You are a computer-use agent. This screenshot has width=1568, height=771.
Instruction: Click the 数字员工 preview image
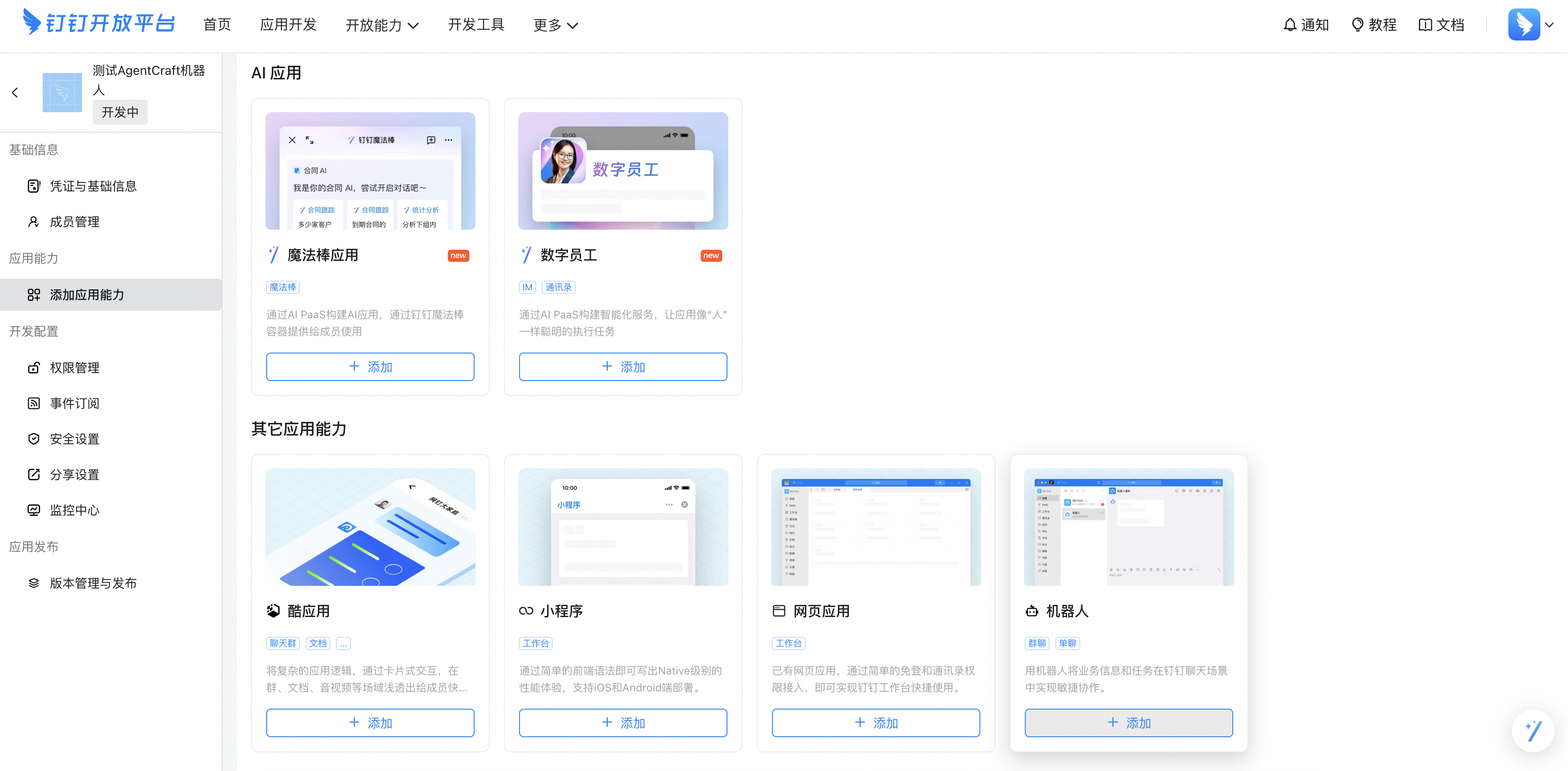tap(623, 170)
